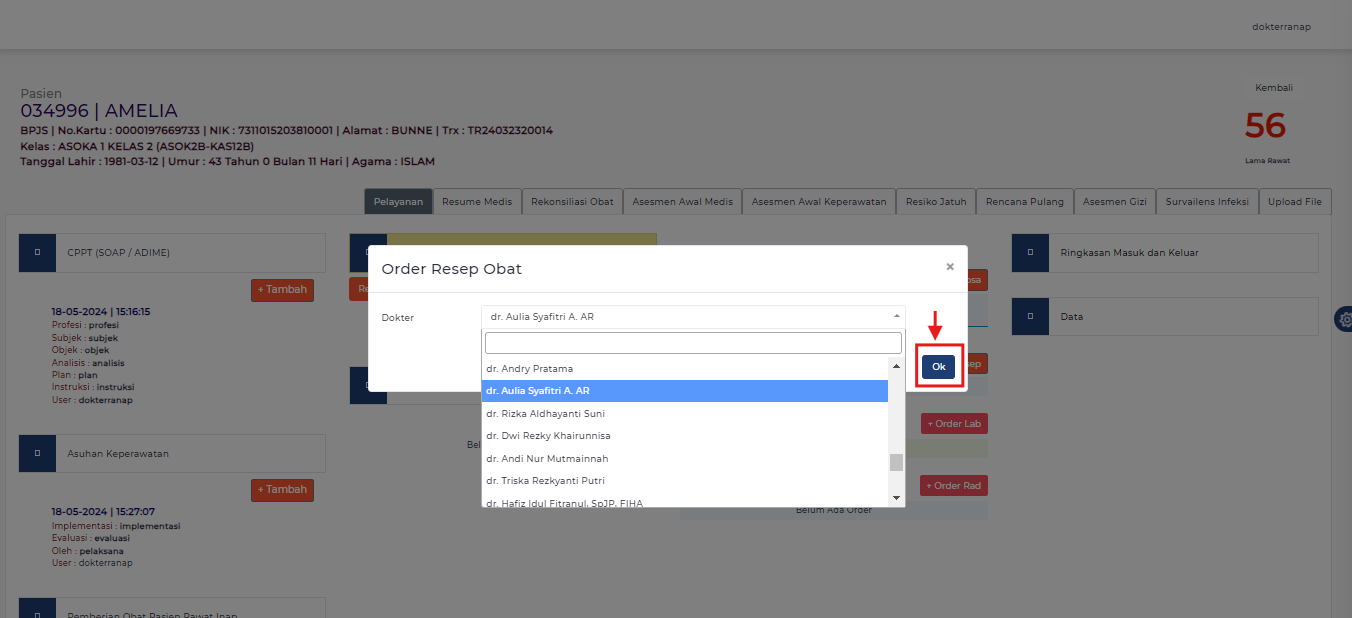1352x618 pixels.
Task: Click + Tambah under CPPT section
Action: click(282, 290)
